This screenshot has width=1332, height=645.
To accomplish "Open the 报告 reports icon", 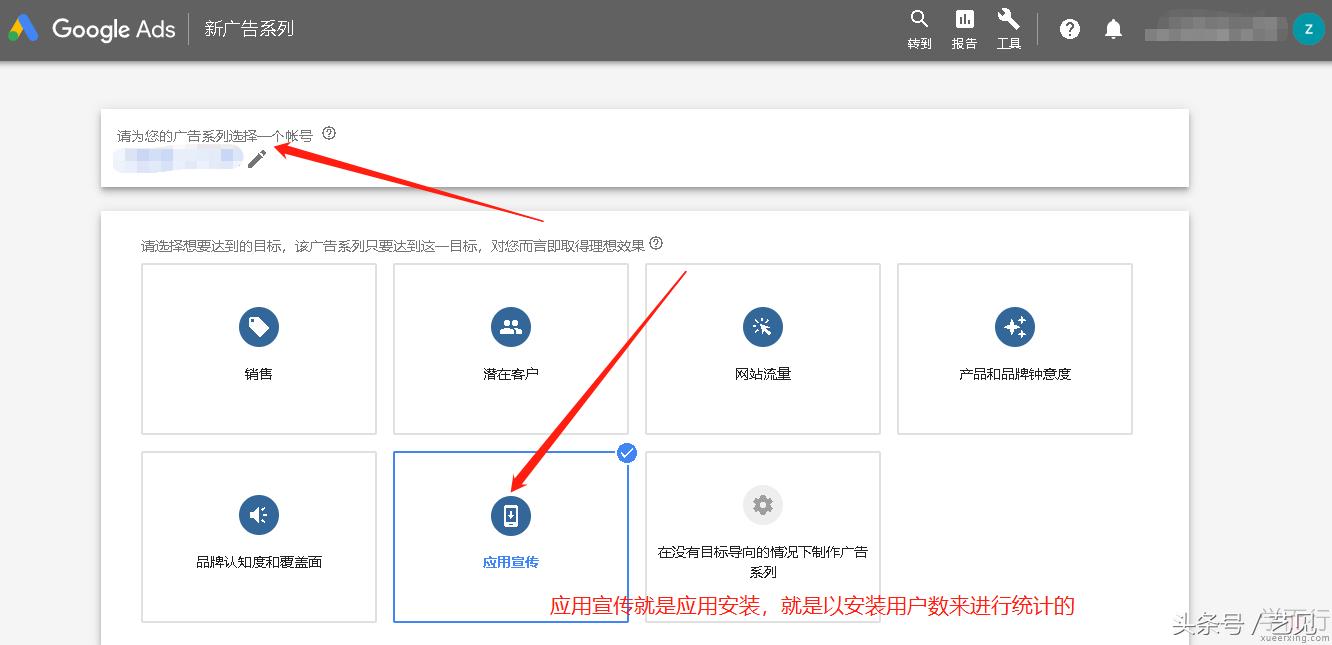I will pyautogui.click(x=964, y=29).
